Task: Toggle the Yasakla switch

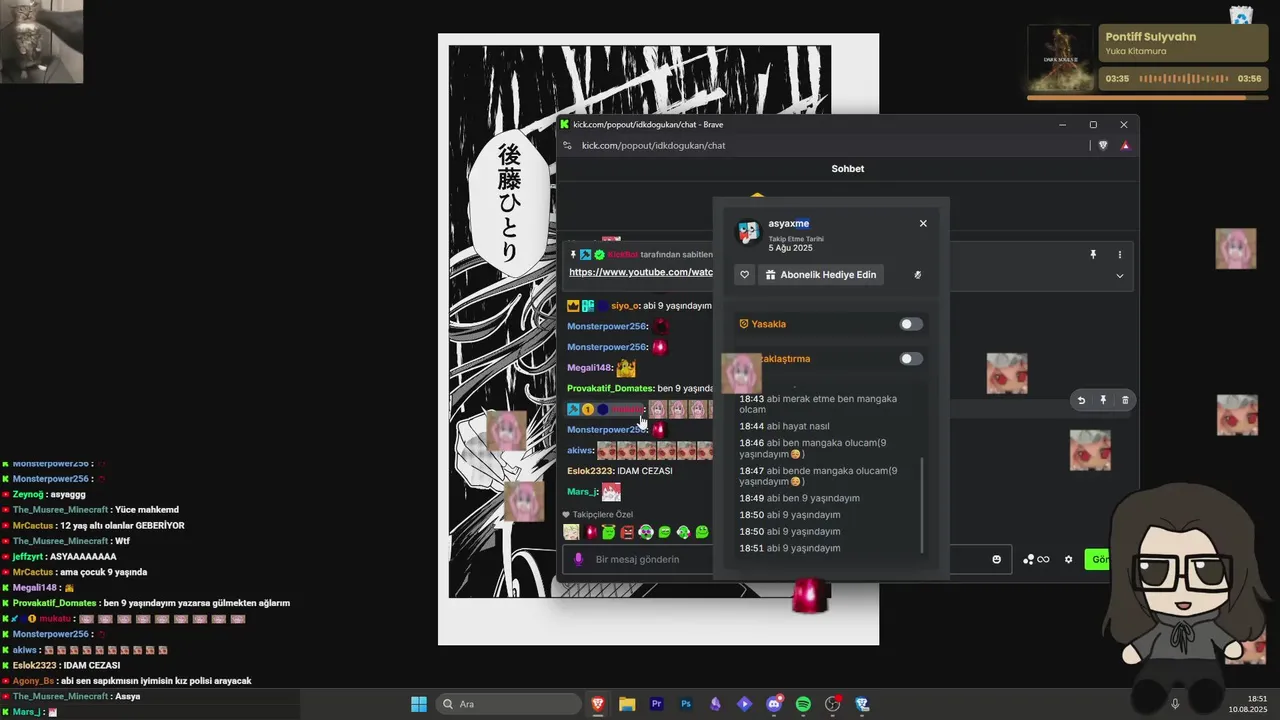Action: tap(910, 324)
